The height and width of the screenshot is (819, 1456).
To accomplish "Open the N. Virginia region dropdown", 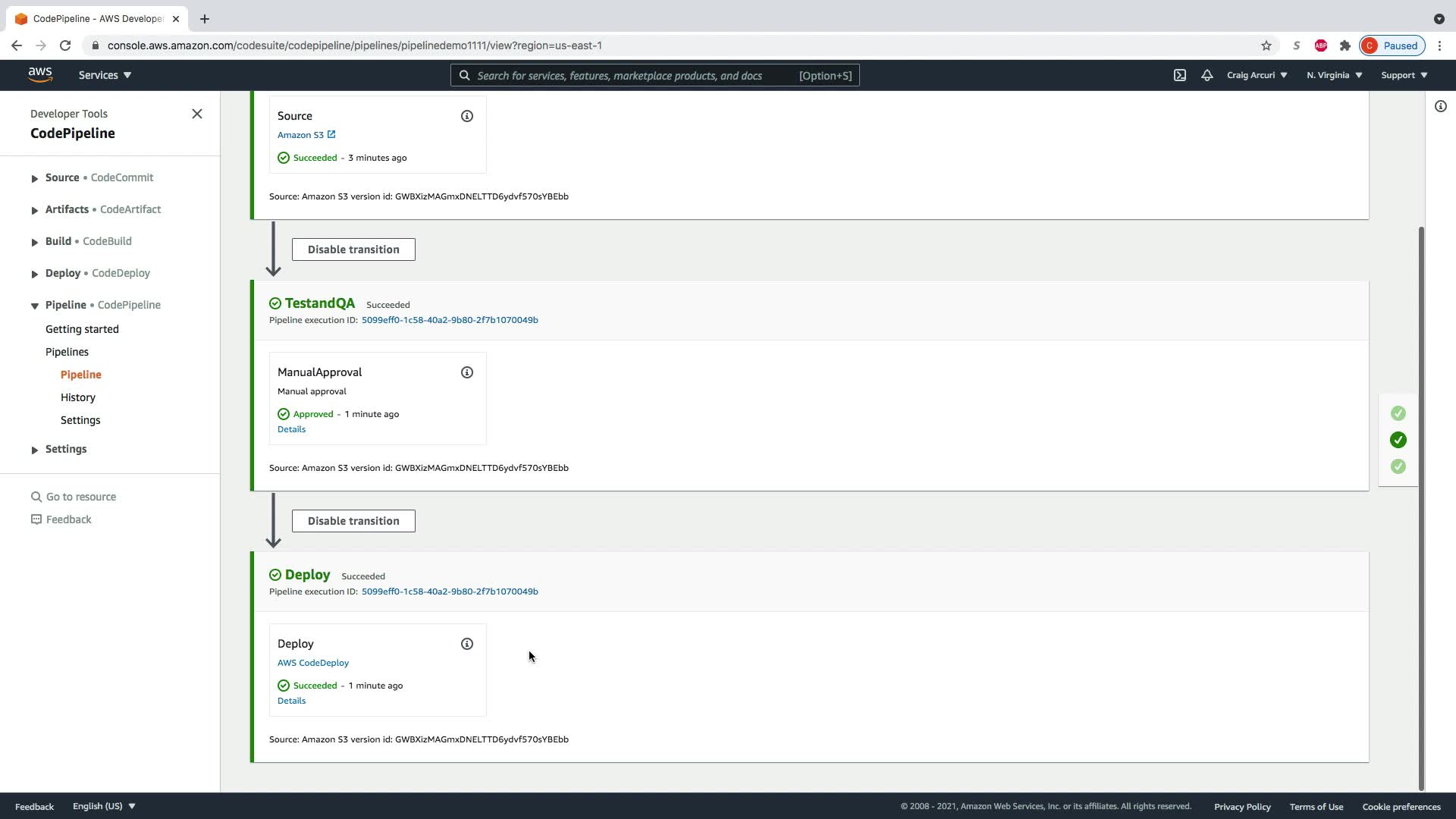I will (1334, 75).
